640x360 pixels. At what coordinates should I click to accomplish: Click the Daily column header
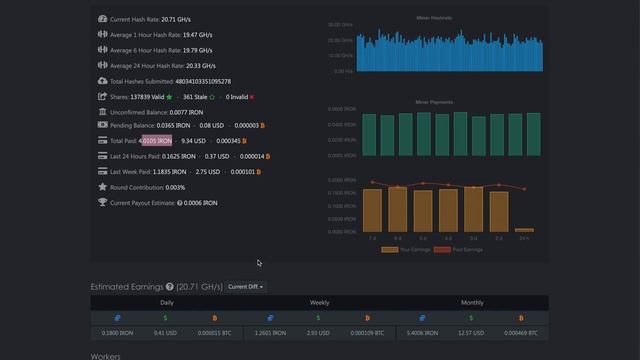(167, 302)
